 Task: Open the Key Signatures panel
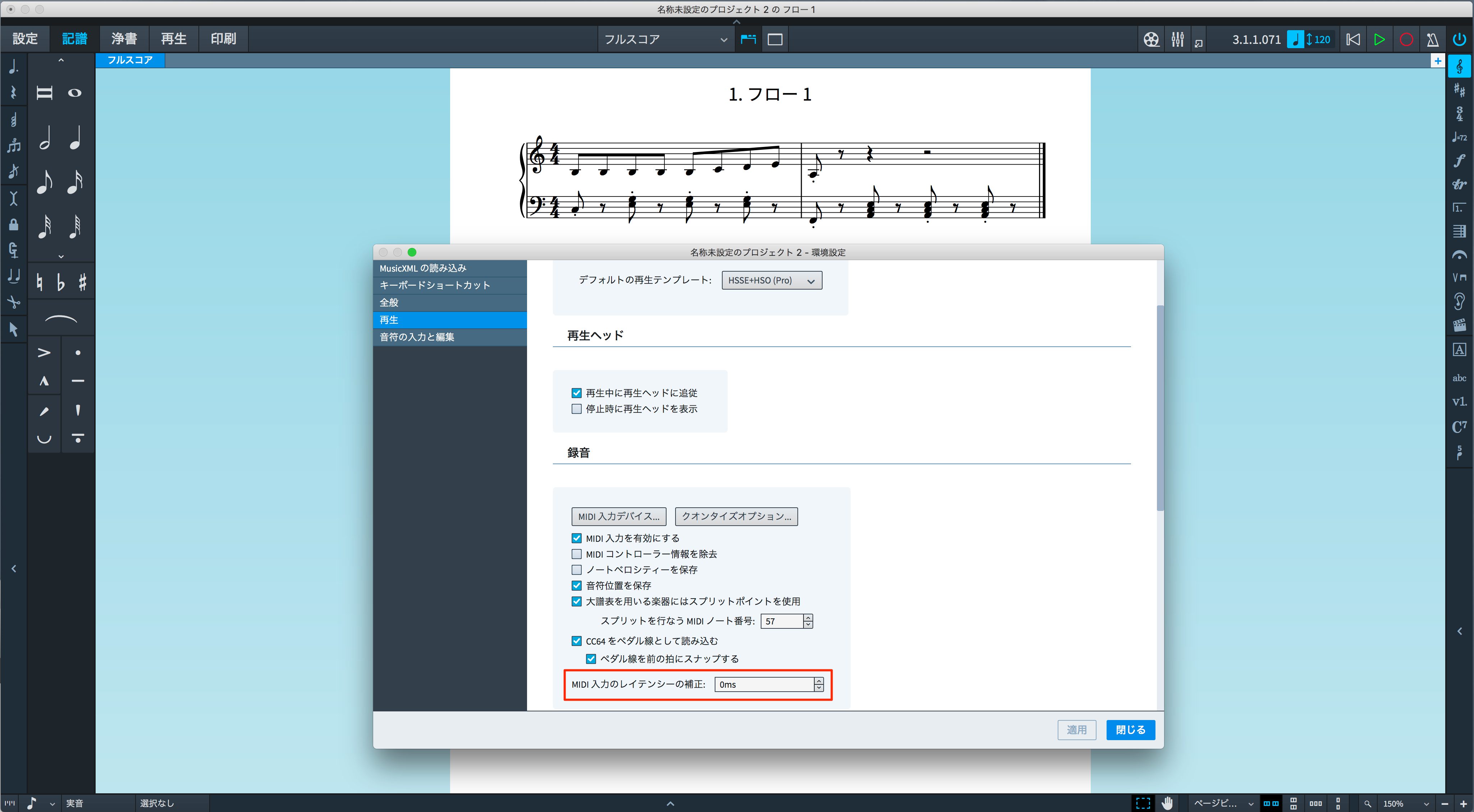click(x=1460, y=90)
